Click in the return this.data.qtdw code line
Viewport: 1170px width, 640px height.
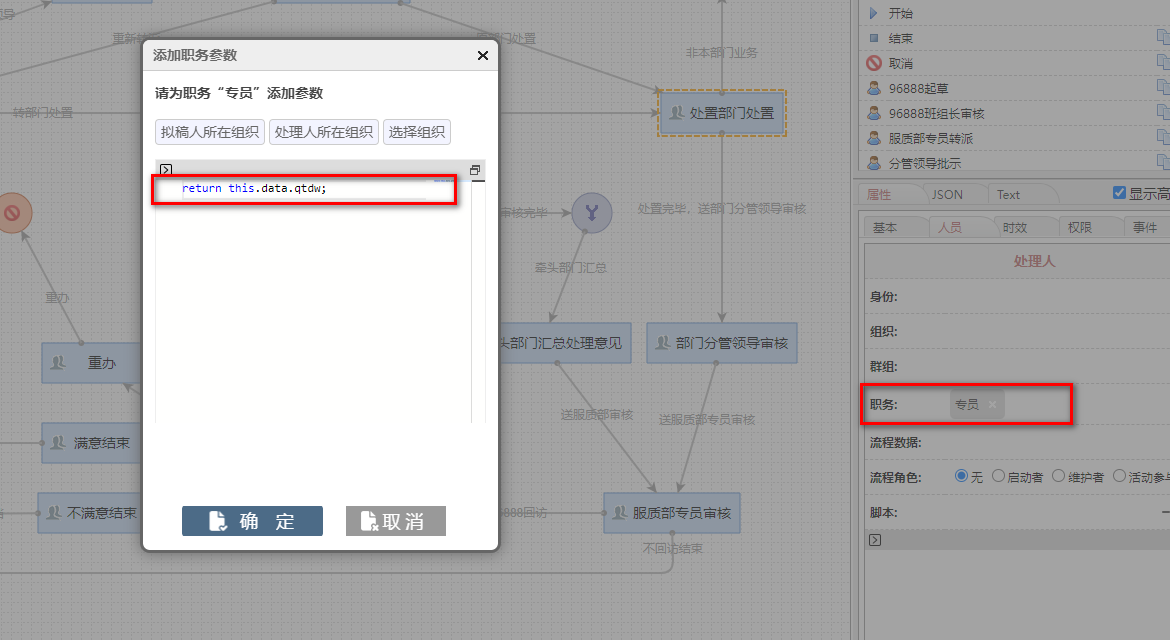click(x=254, y=188)
